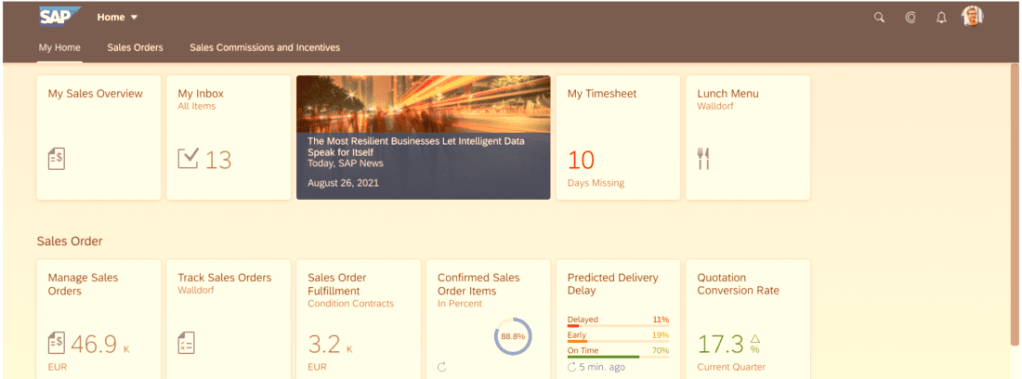This screenshot has height=379, width=1022.
Task: Click the Sales Order section heading
Action: pyautogui.click(x=70, y=241)
